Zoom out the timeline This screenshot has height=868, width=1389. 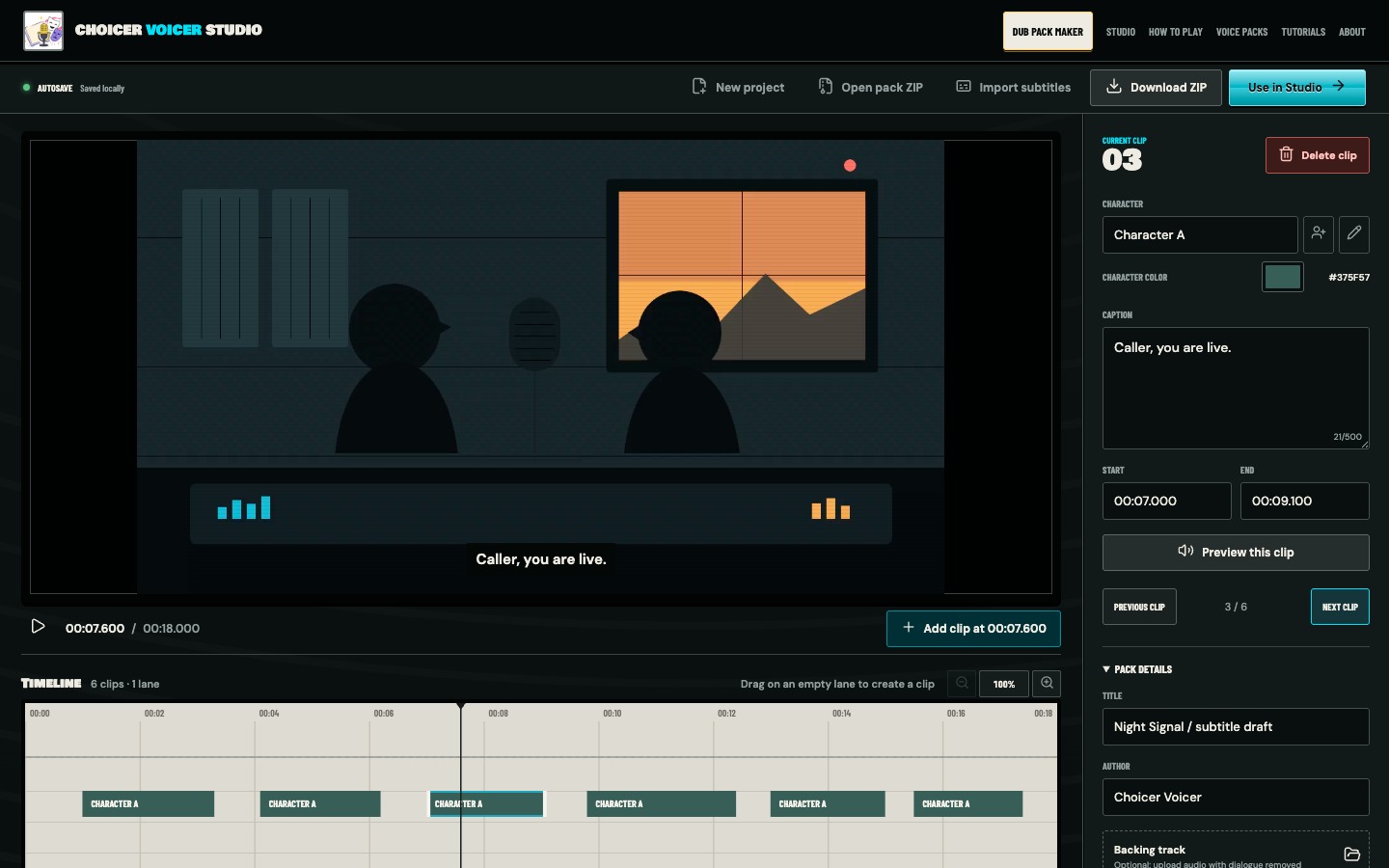[962, 684]
